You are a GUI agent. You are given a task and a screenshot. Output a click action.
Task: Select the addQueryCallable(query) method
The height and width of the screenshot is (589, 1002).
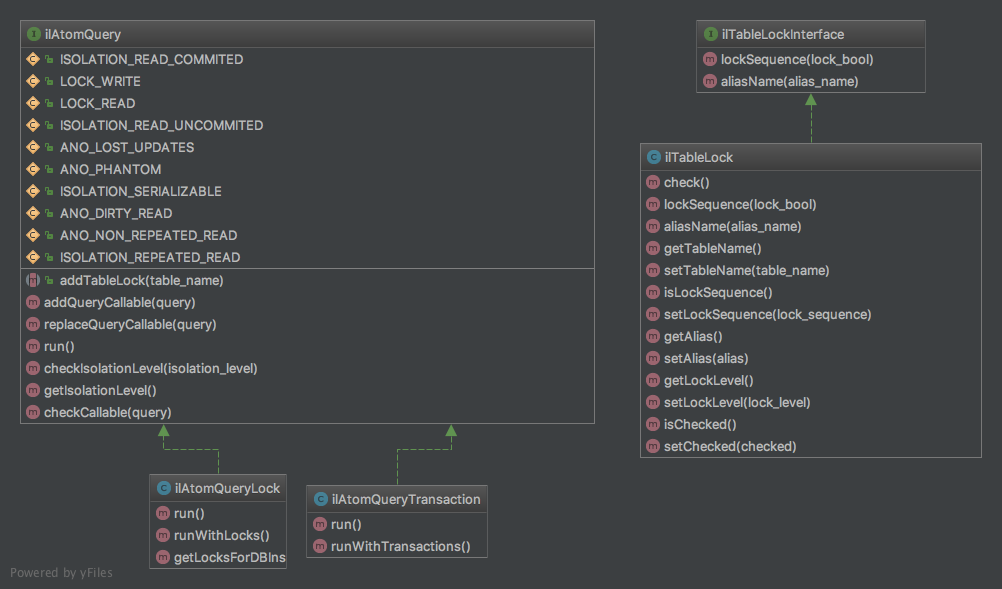click(x=119, y=302)
